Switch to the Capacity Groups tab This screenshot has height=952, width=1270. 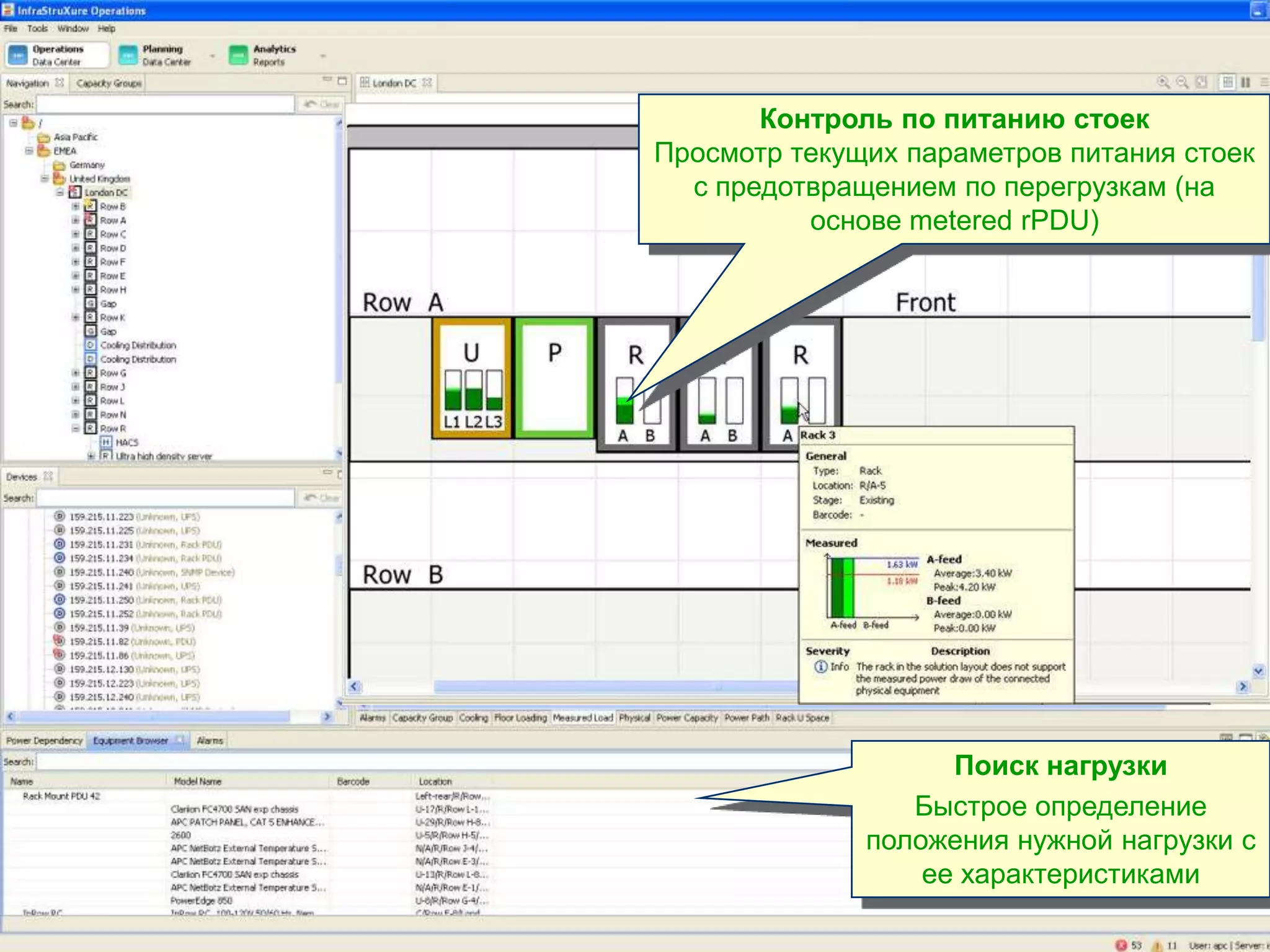[x=109, y=83]
